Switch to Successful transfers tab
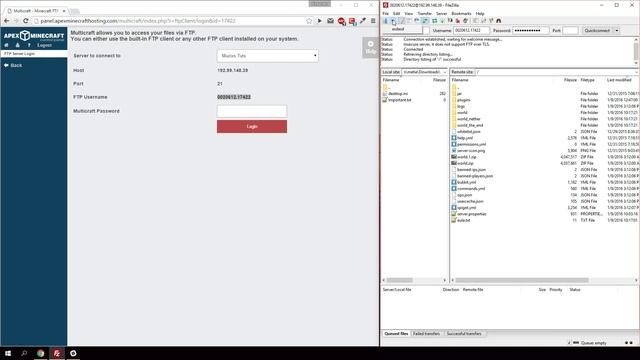The width and height of the screenshot is (640, 360). [464, 333]
